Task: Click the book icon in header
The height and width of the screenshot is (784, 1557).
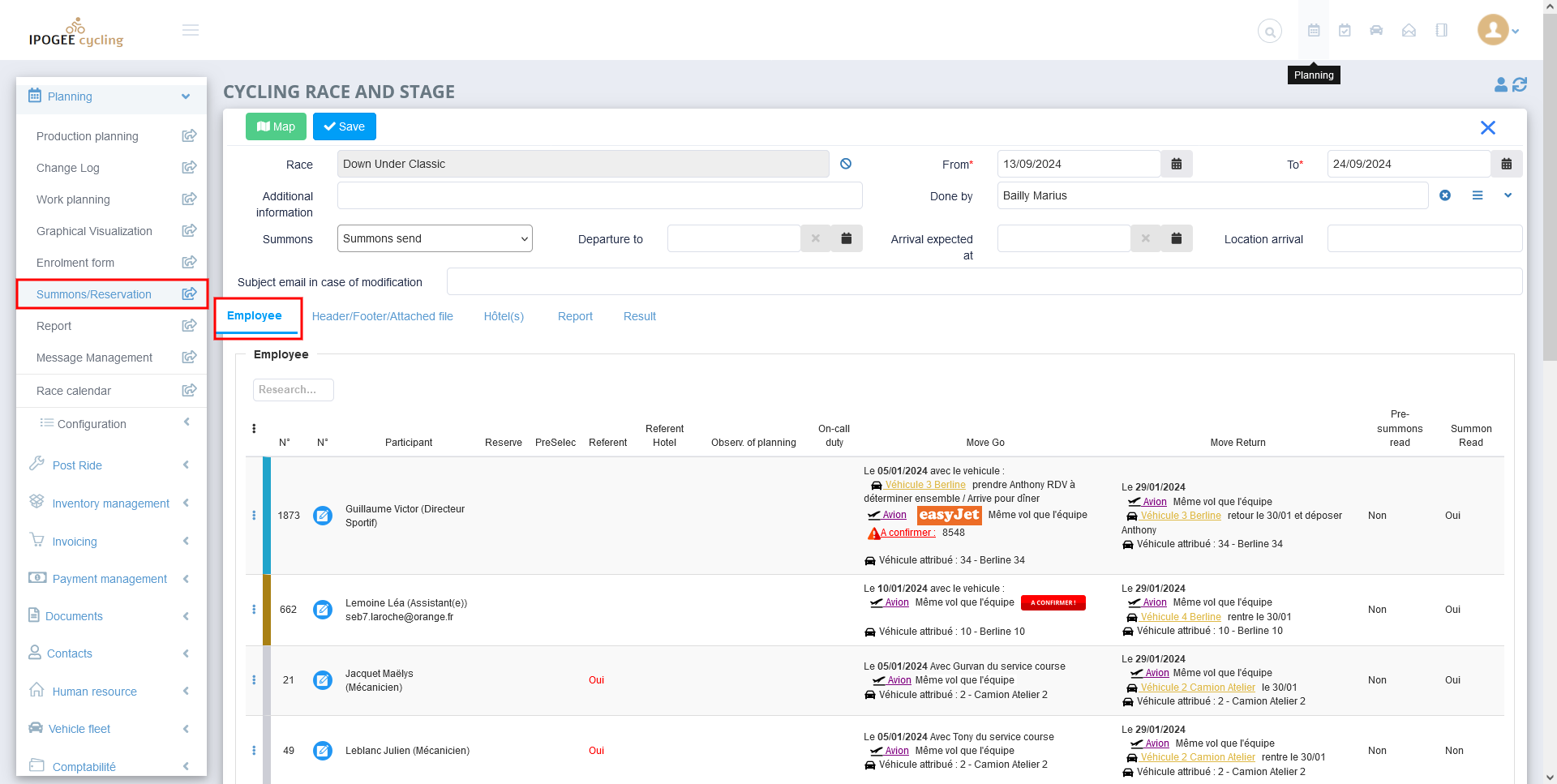Action: click(1441, 30)
